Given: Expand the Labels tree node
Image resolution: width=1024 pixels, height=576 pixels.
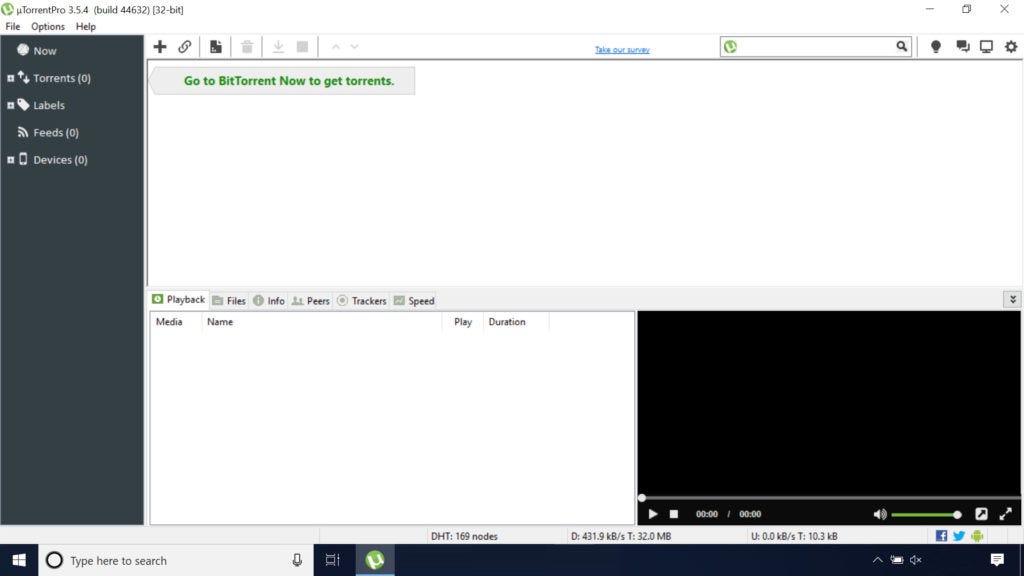Looking at the screenshot, I should click(10, 105).
